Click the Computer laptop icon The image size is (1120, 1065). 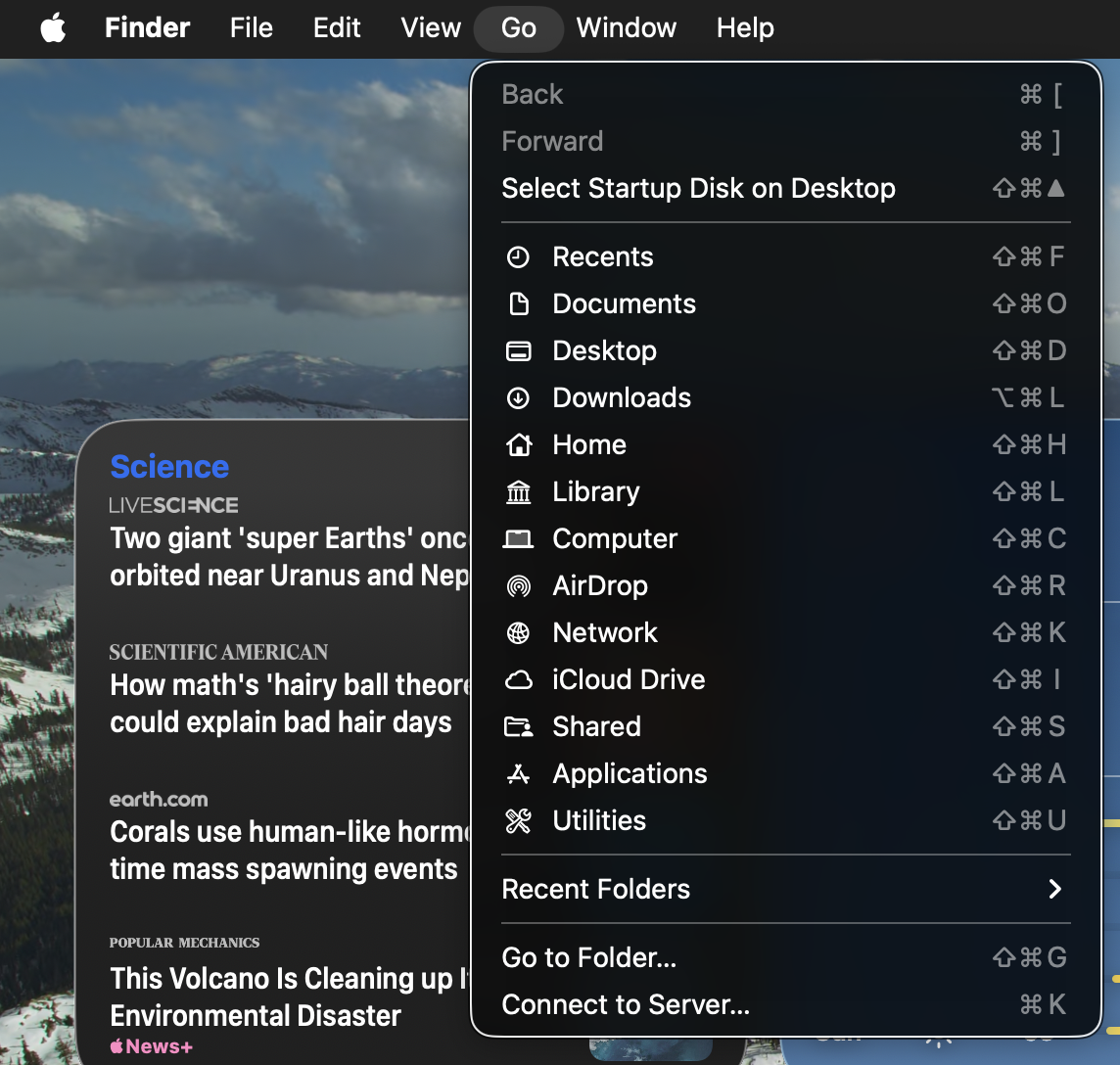[x=518, y=538]
